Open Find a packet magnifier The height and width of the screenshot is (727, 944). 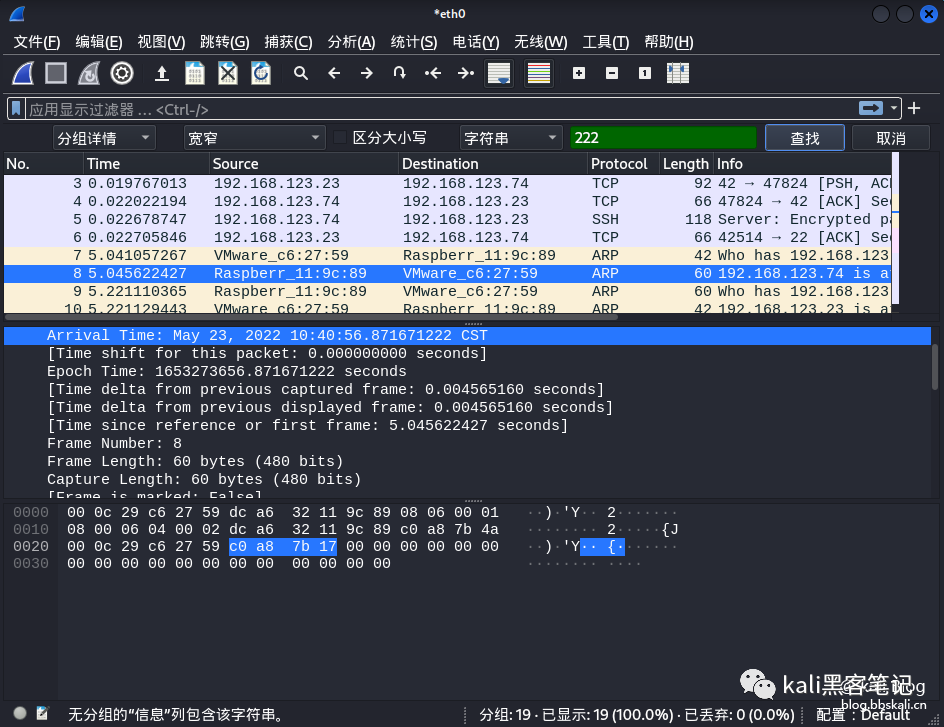click(x=301, y=73)
